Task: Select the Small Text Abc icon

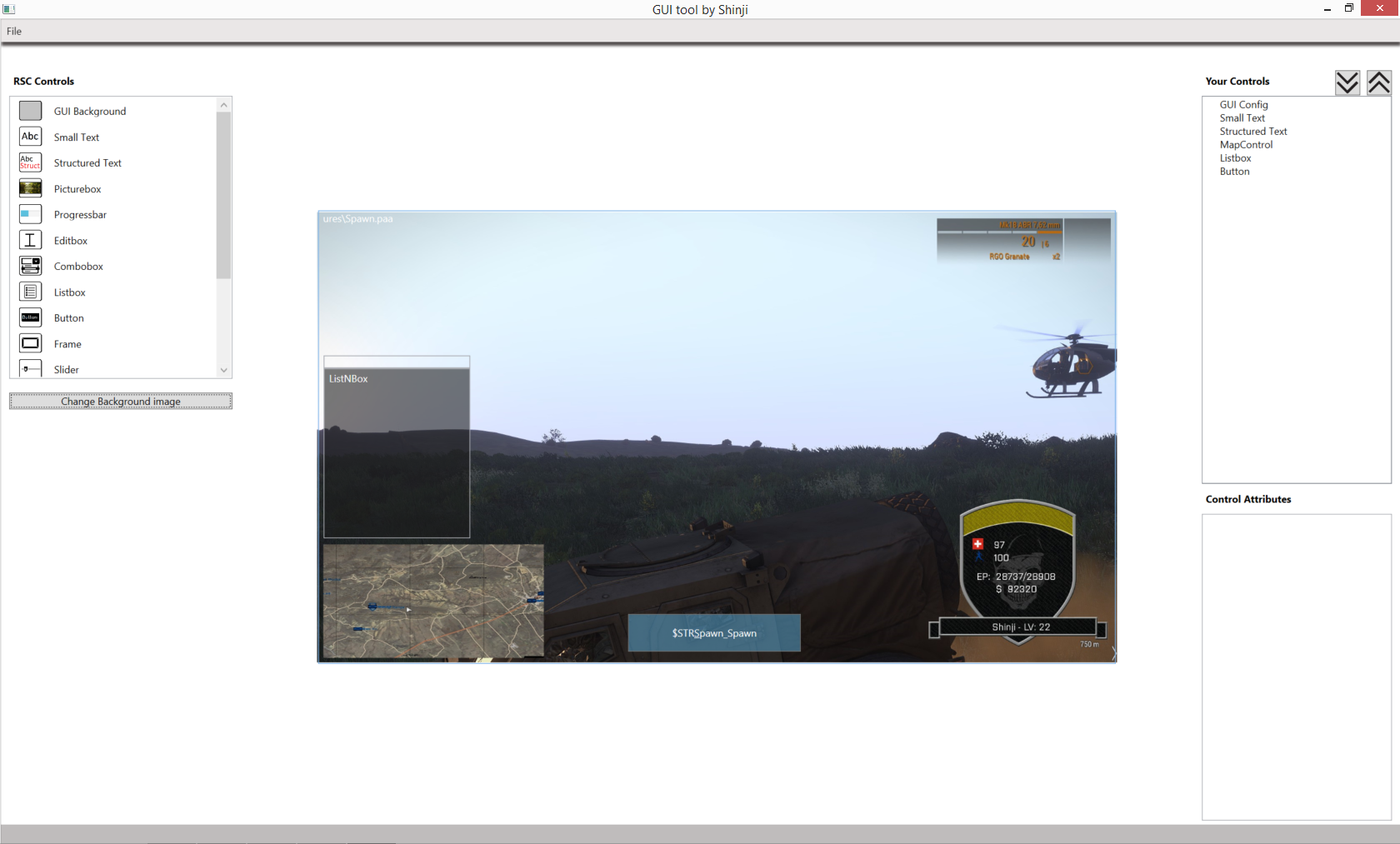Action: (x=30, y=137)
